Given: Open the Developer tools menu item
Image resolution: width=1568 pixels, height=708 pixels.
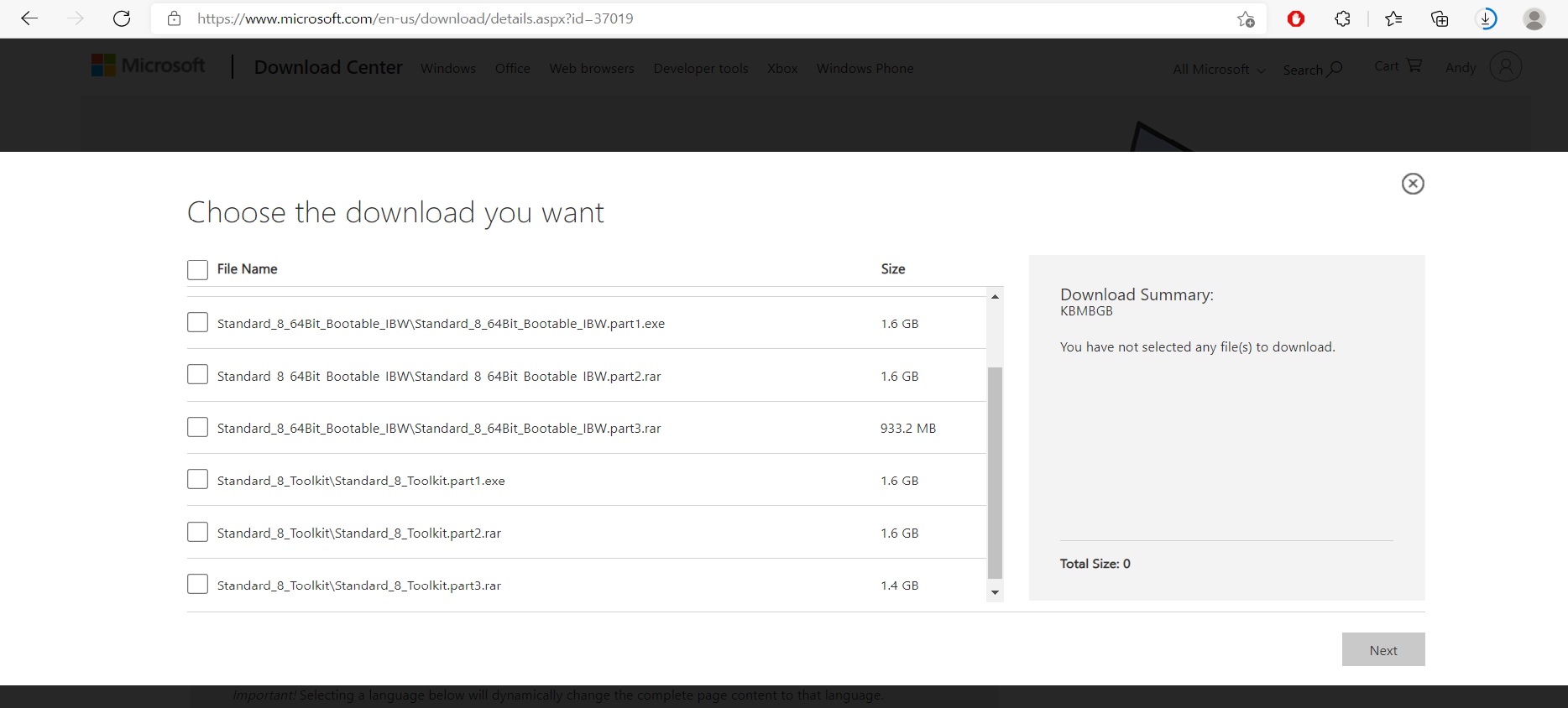Looking at the screenshot, I should point(701,68).
